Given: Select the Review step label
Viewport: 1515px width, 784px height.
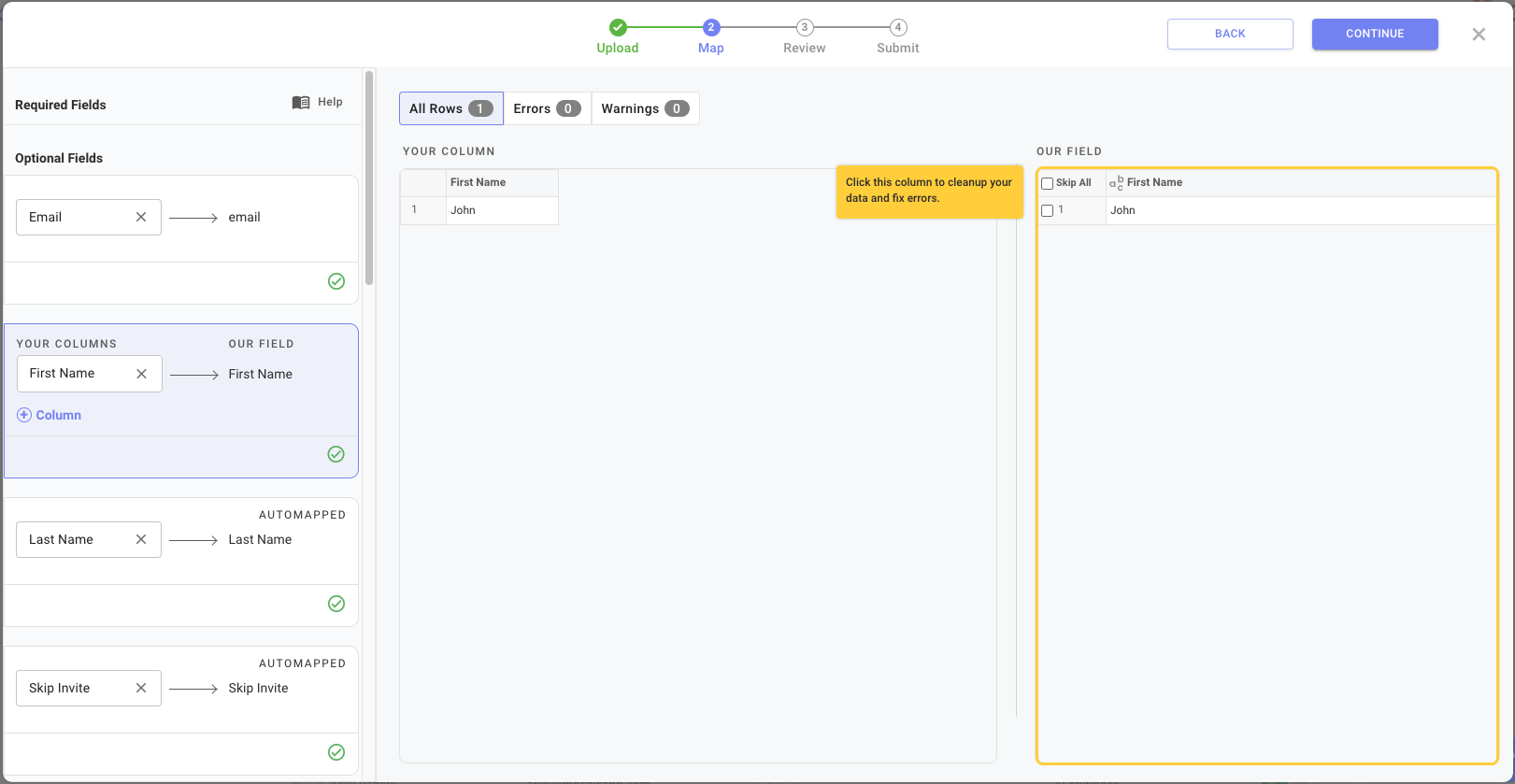Looking at the screenshot, I should click(x=805, y=48).
